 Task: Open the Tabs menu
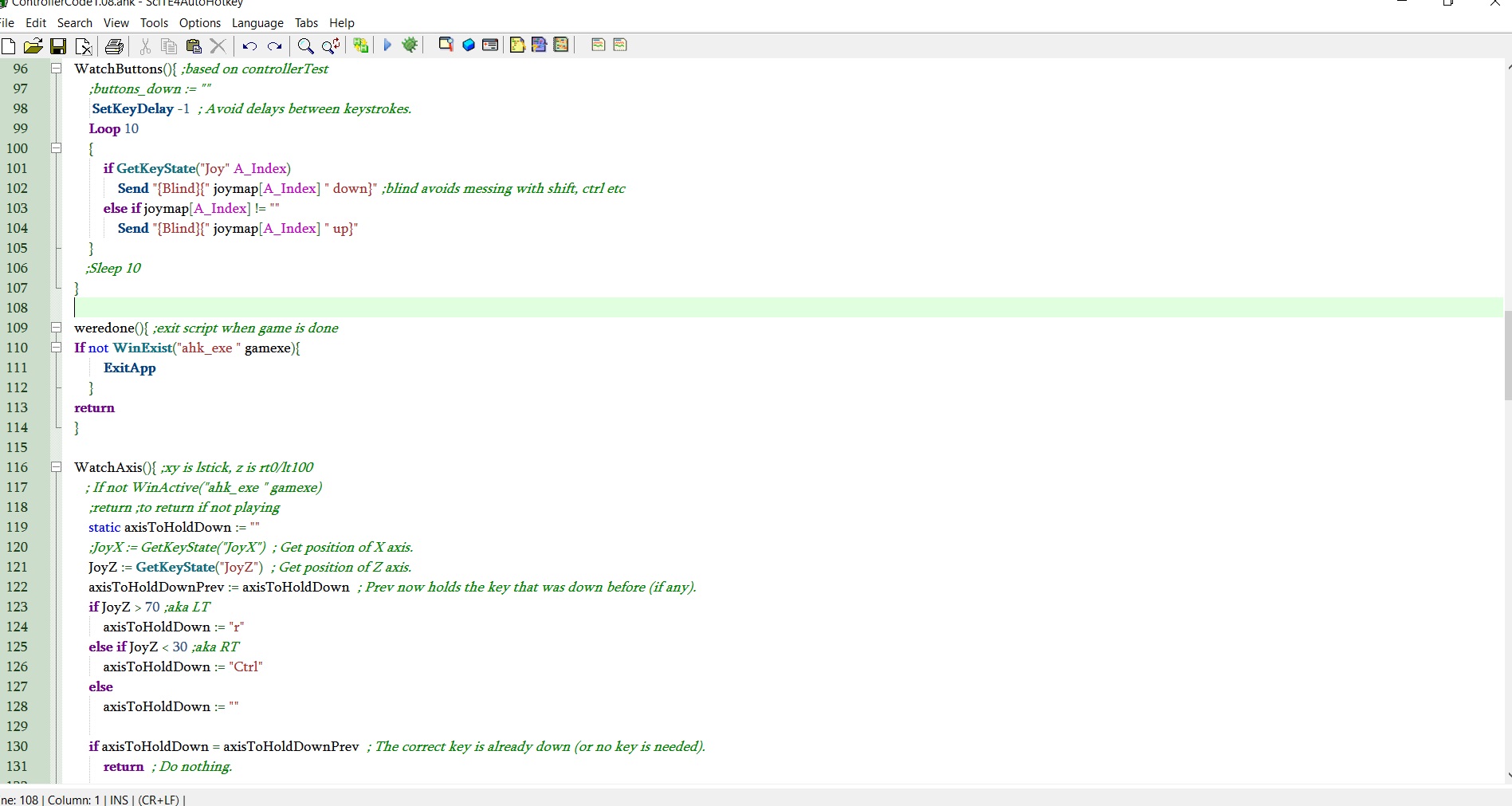307,23
